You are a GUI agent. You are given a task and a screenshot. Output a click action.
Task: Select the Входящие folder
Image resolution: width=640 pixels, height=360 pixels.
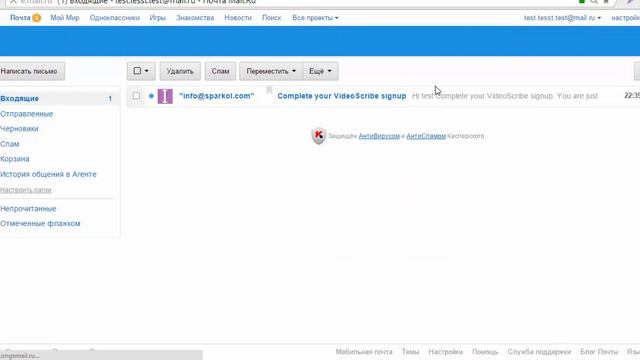pyautogui.click(x=60, y=98)
